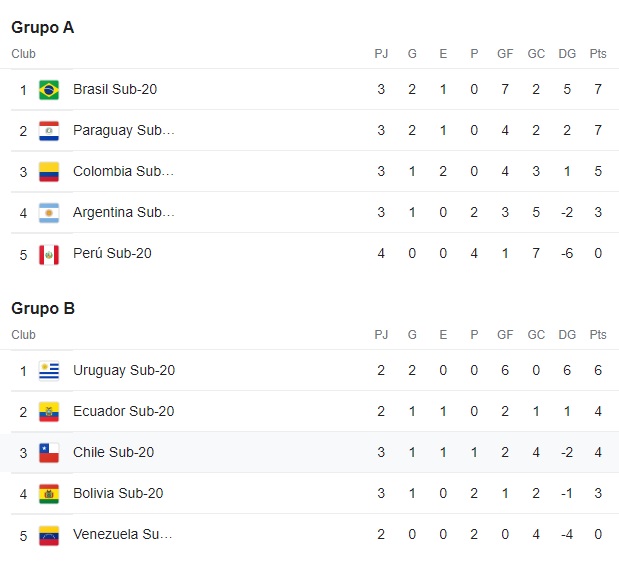Click the Grupo A heading
The image size is (619, 578).
43,28
